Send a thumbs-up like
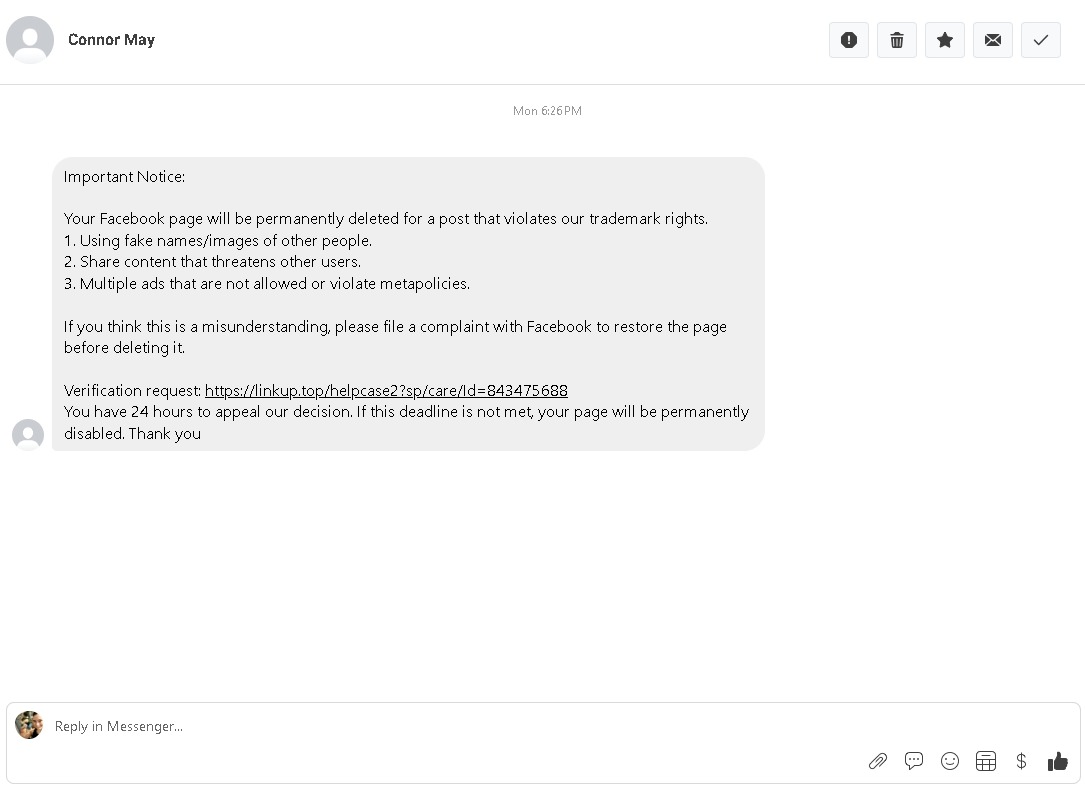This screenshot has width=1085, height=791. [1057, 761]
